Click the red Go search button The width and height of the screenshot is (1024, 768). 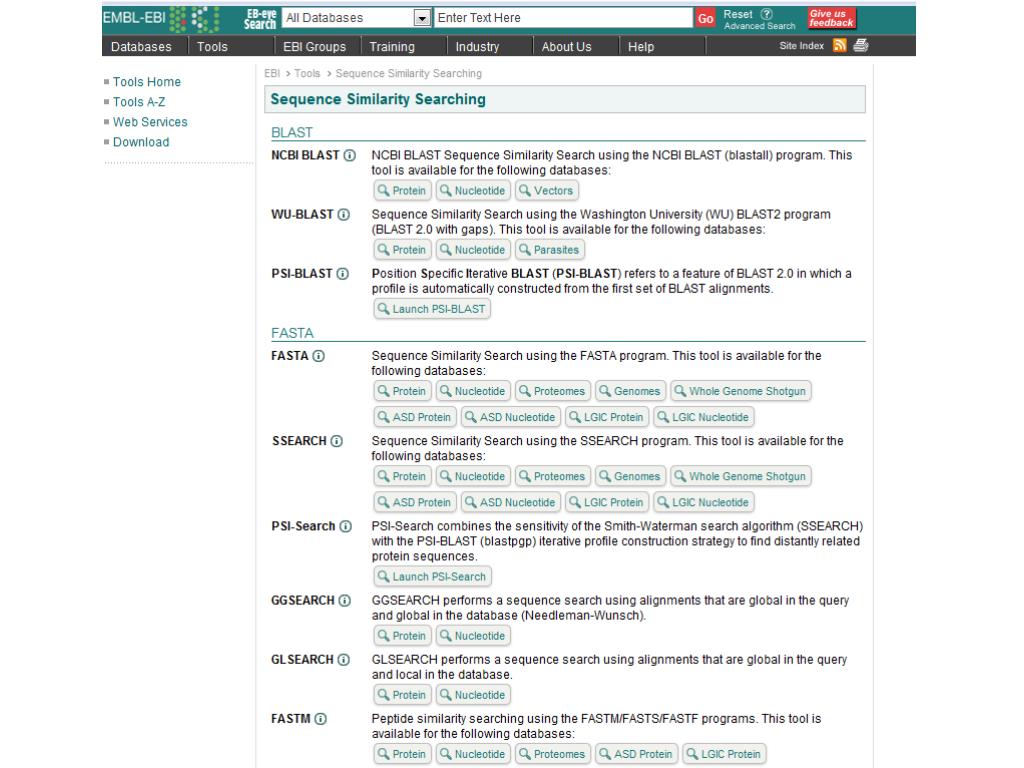pyautogui.click(x=705, y=18)
